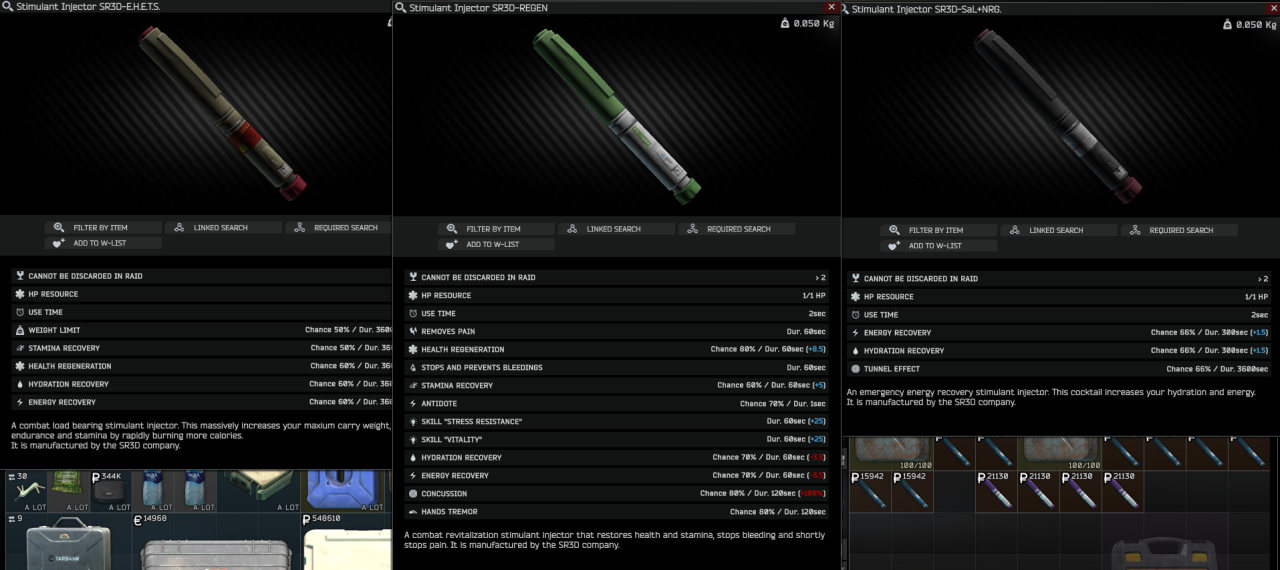1280x570 pixels.
Task: Select the case priced 14968 euros
Action: (x=215, y=542)
